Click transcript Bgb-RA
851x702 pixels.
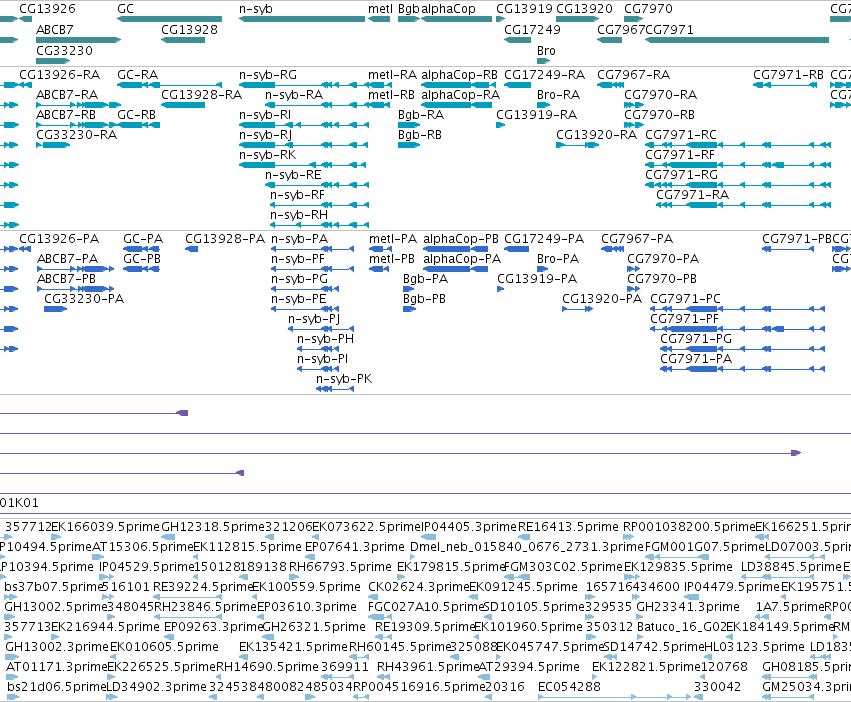coord(421,115)
